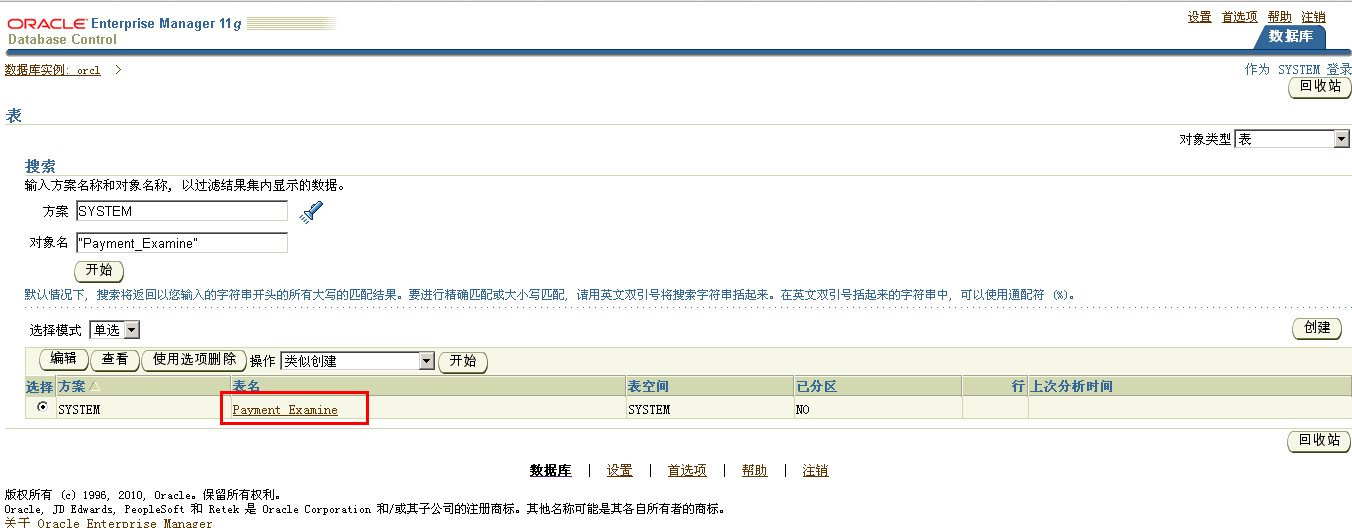This screenshot has width=1352, height=528.
Task: Open 设置 in the top navigation
Action: [x=1200, y=17]
